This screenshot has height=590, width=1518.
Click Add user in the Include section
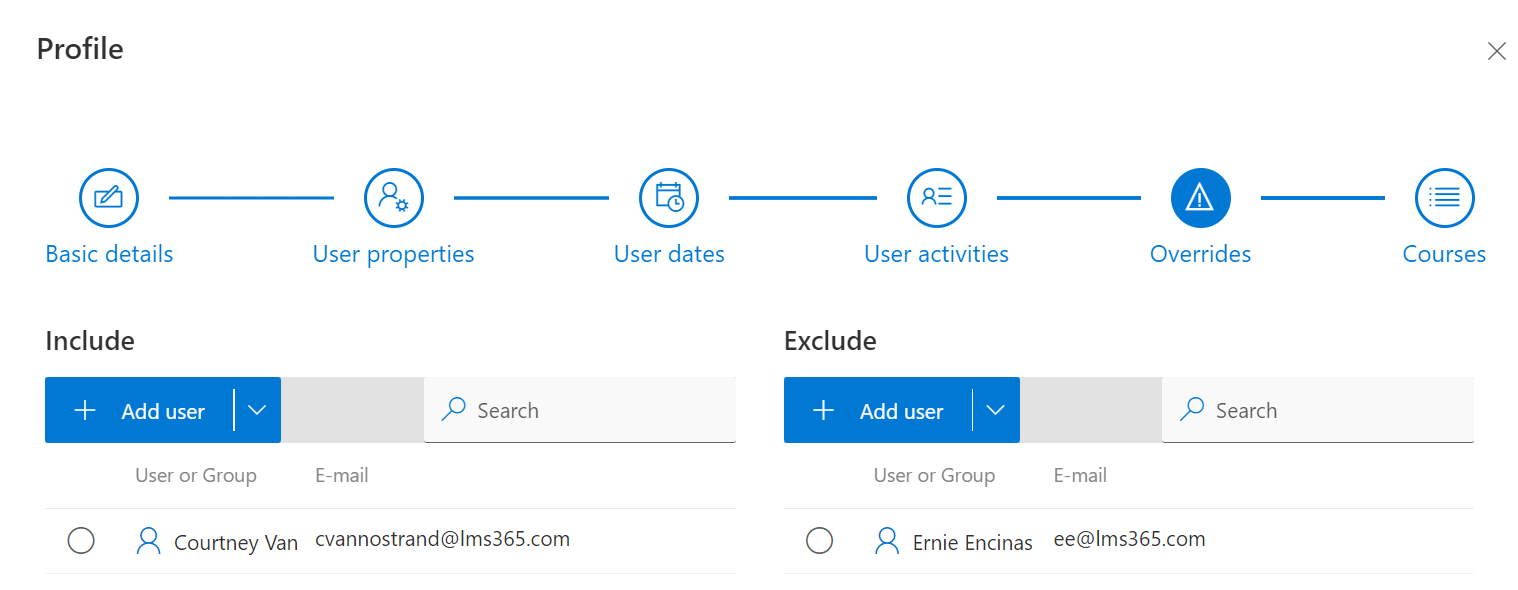(x=145, y=410)
